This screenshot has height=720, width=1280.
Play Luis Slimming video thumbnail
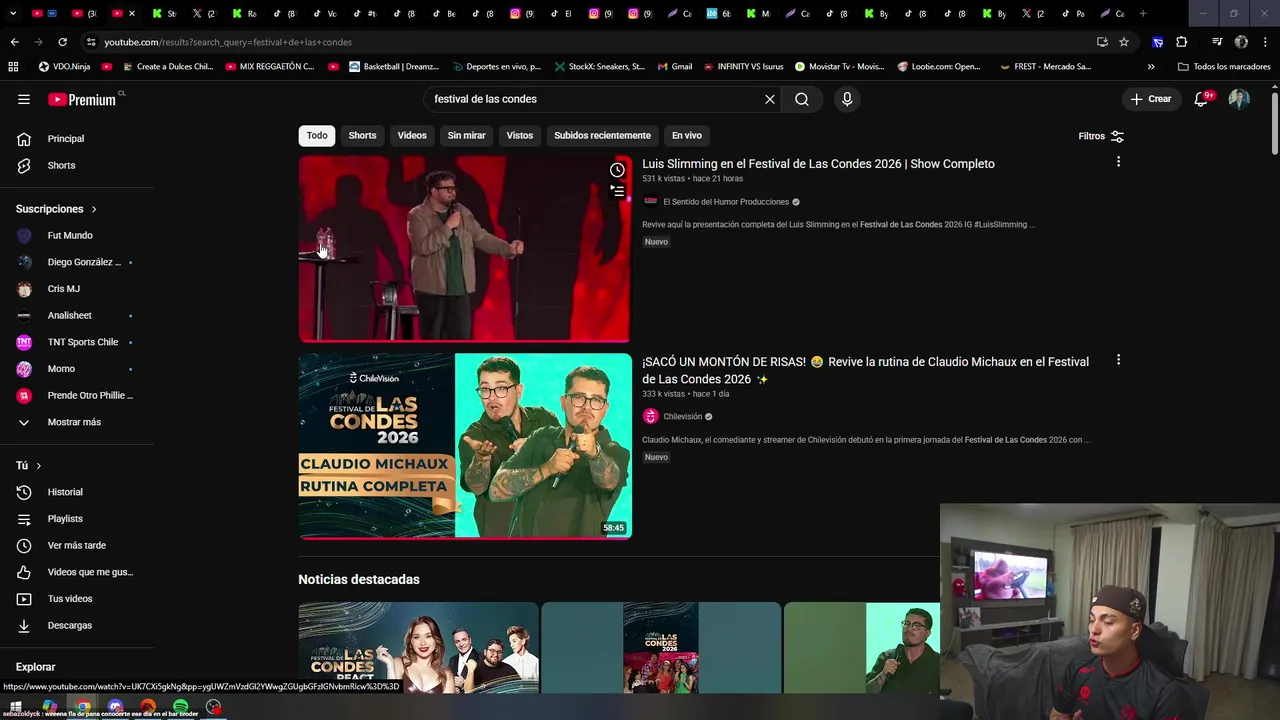coord(465,249)
